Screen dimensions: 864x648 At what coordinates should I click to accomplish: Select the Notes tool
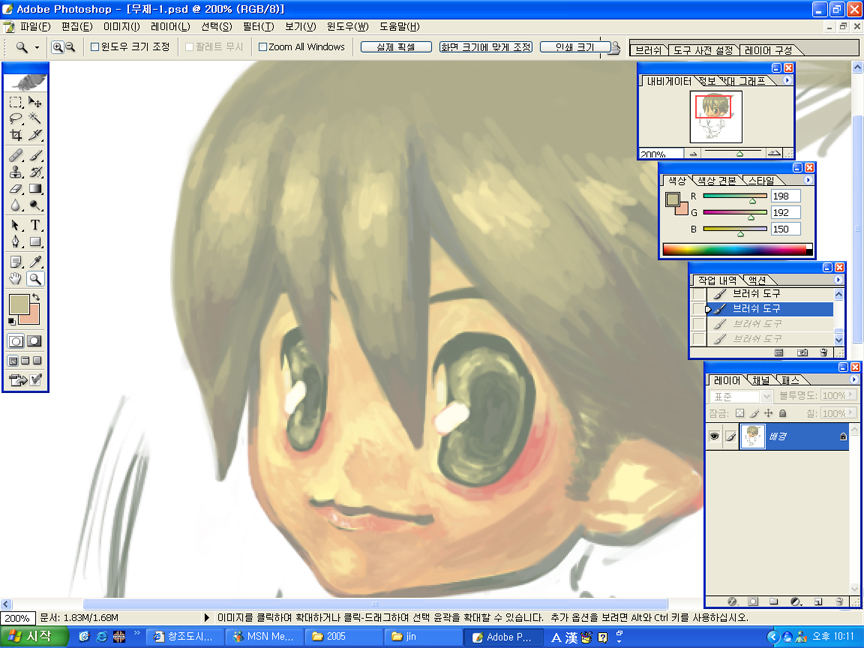[x=16, y=262]
